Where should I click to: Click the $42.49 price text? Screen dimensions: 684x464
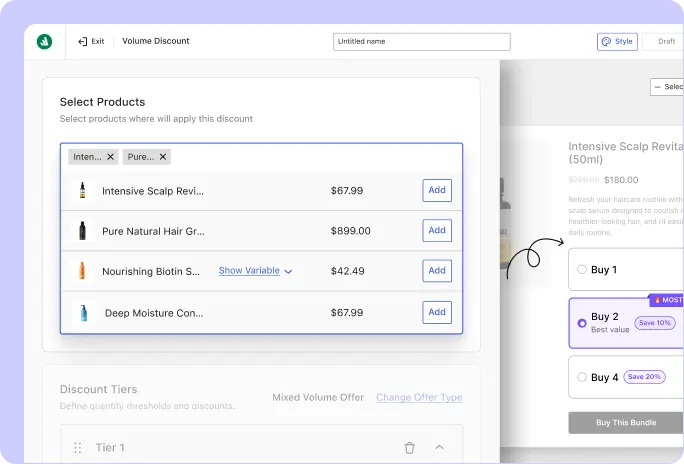pyautogui.click(x=348, y=271)
